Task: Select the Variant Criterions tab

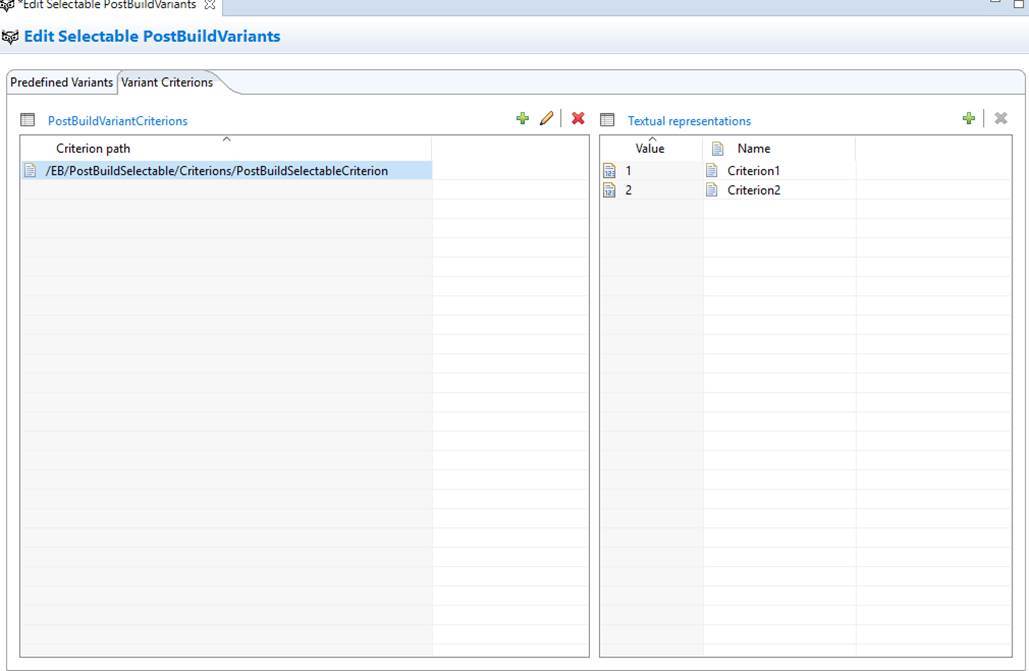Action: point(168,82)
